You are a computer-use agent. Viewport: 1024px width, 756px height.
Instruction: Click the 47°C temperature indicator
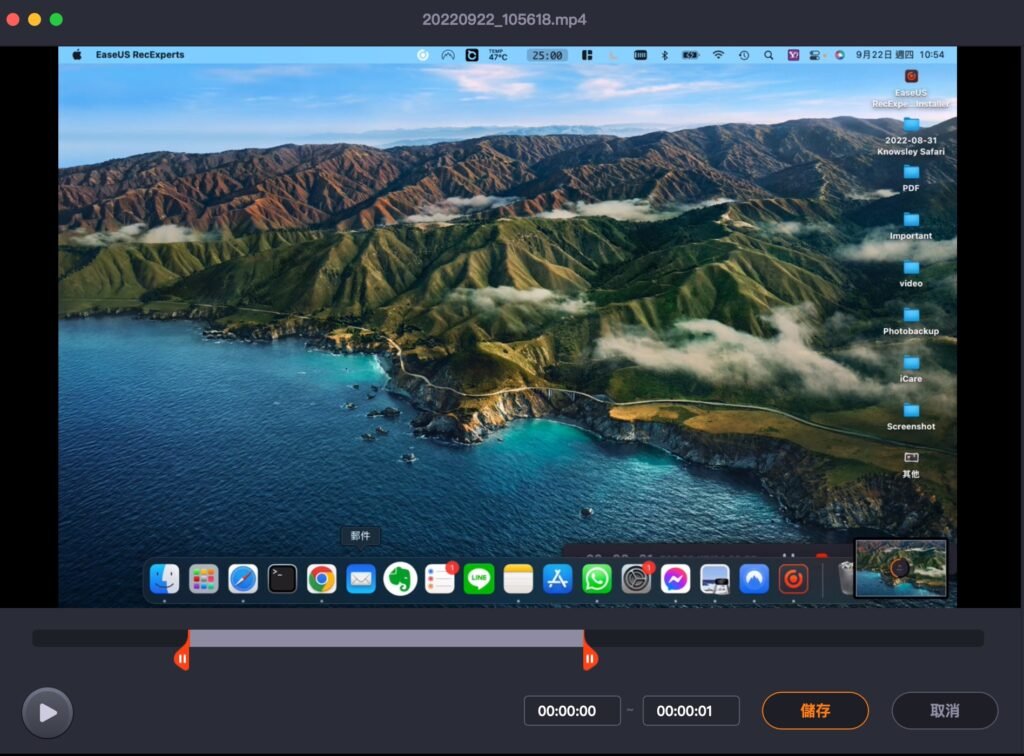[x=498, y=55]
